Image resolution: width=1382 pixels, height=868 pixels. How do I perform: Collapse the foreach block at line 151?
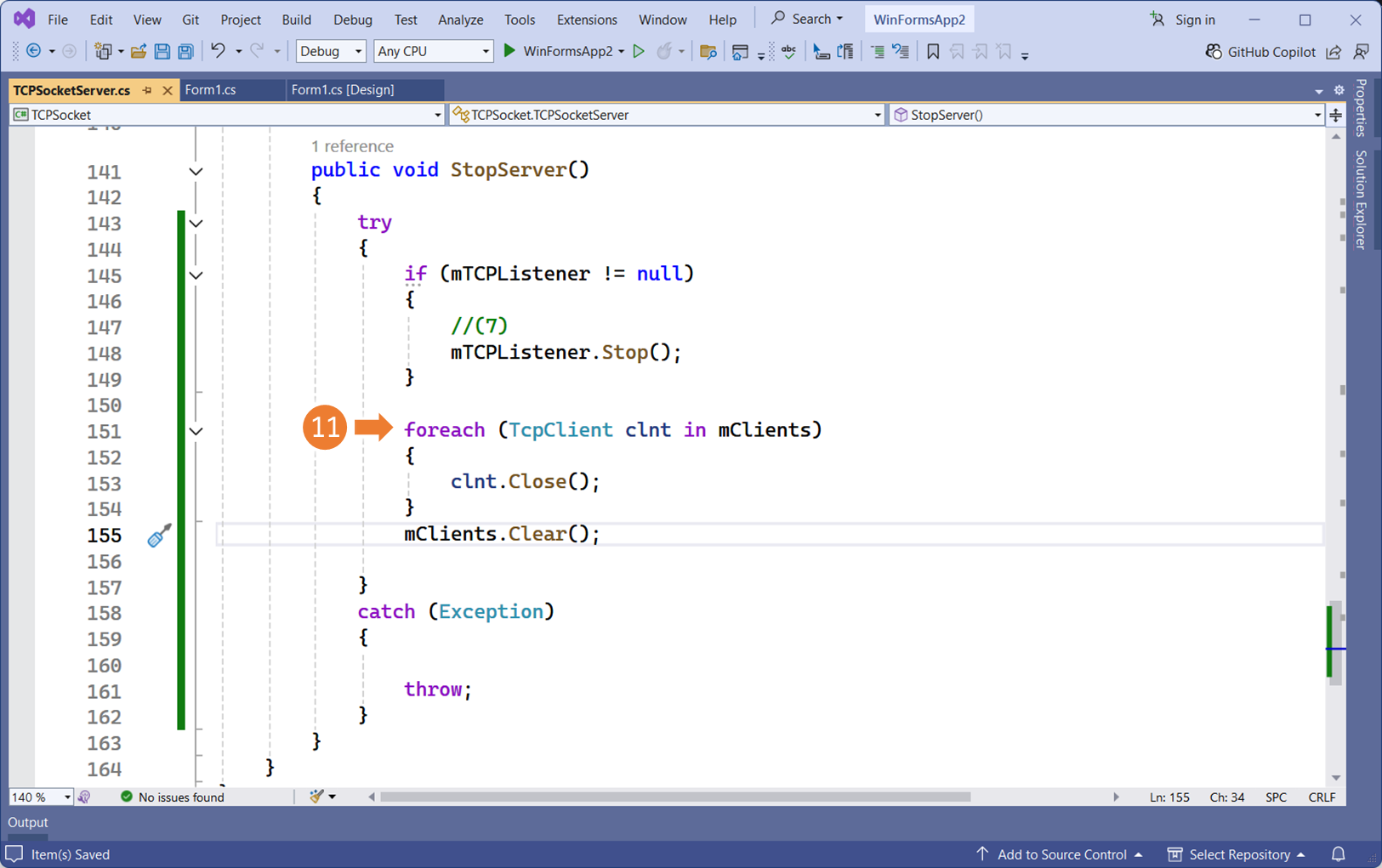(196, 431)
